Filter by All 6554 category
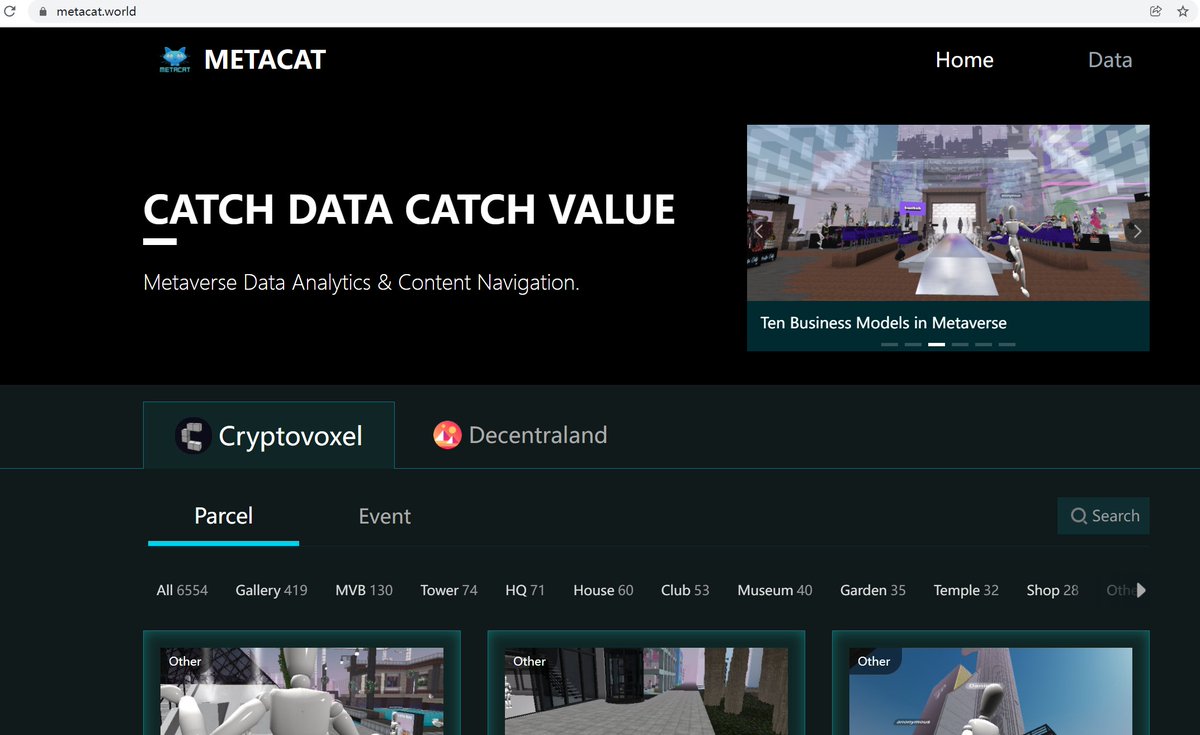This screenshot has width=1200, height=735. pos(182,590)
